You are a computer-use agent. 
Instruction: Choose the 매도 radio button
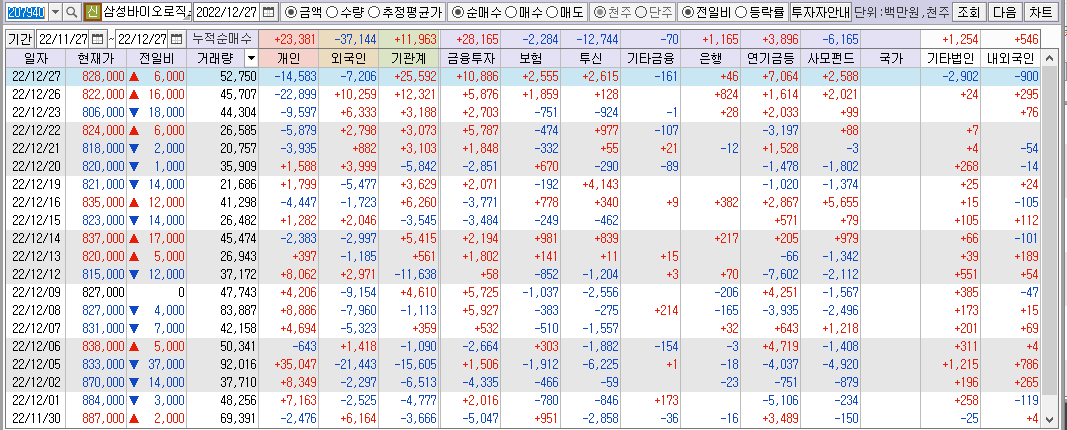pos(551,12)
